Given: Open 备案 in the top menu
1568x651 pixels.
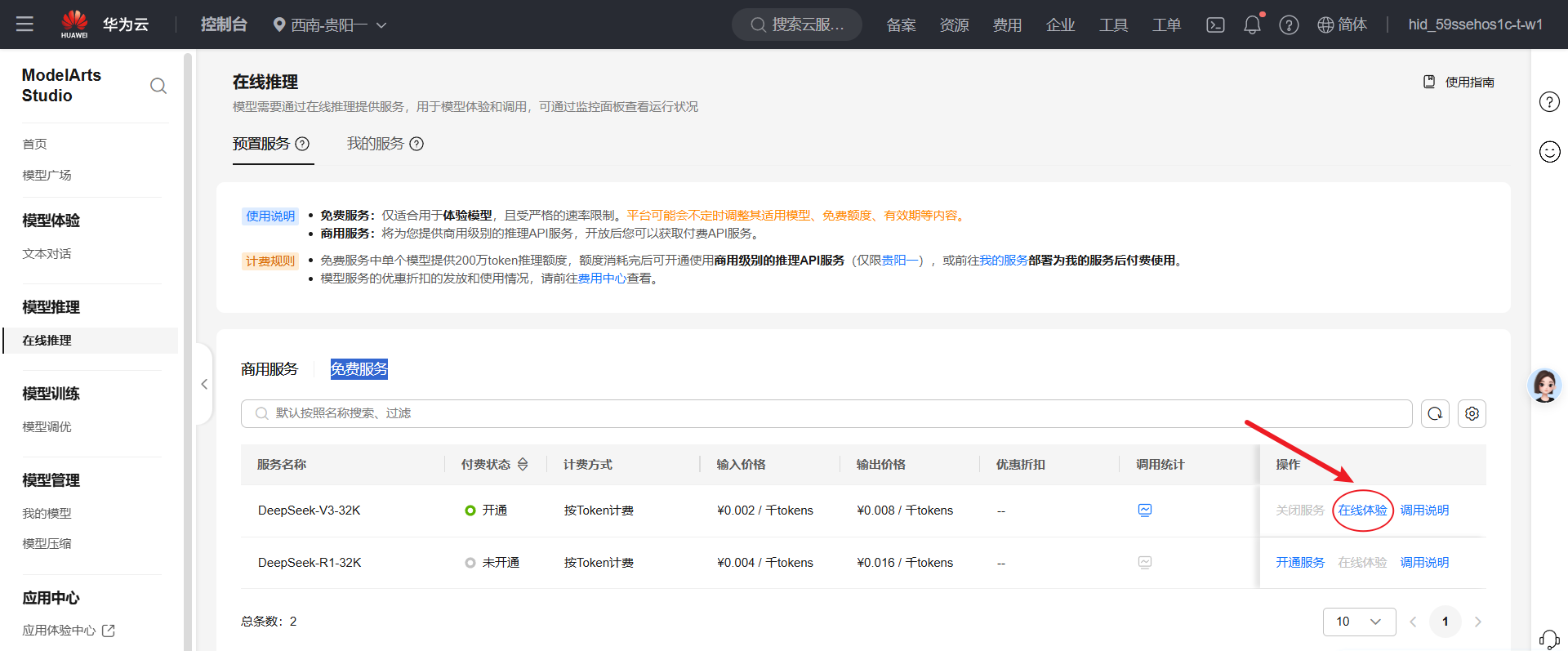Looking at the screenshot, I should pos(901,25).
